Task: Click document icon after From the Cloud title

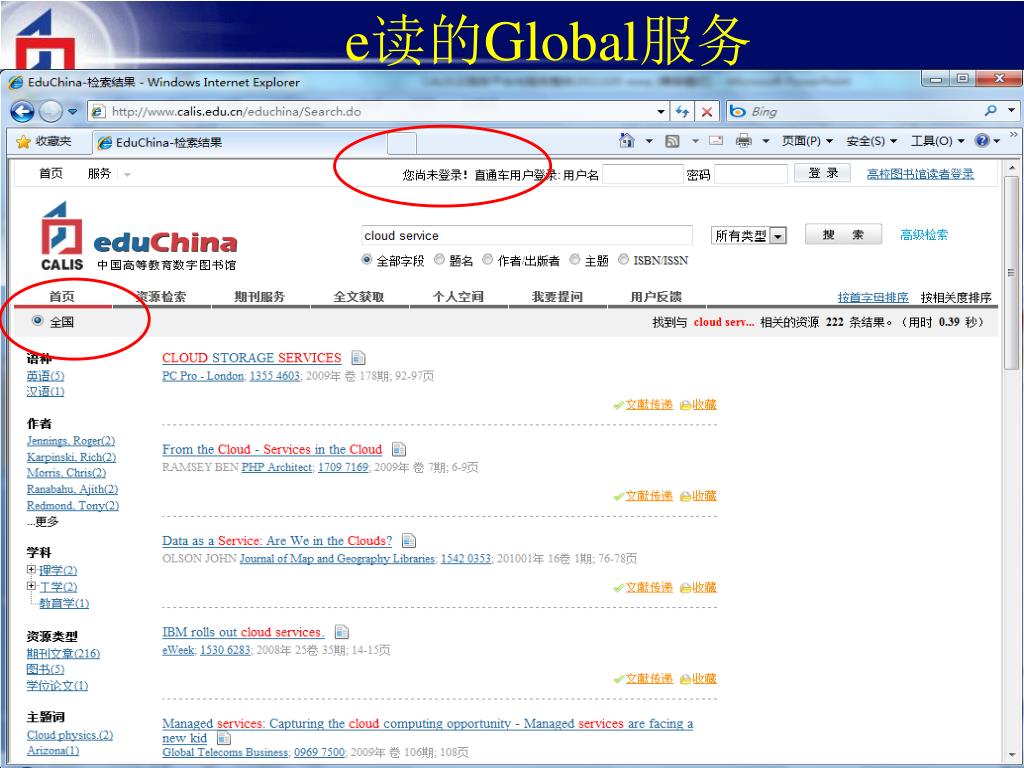Action: point(399,449)
